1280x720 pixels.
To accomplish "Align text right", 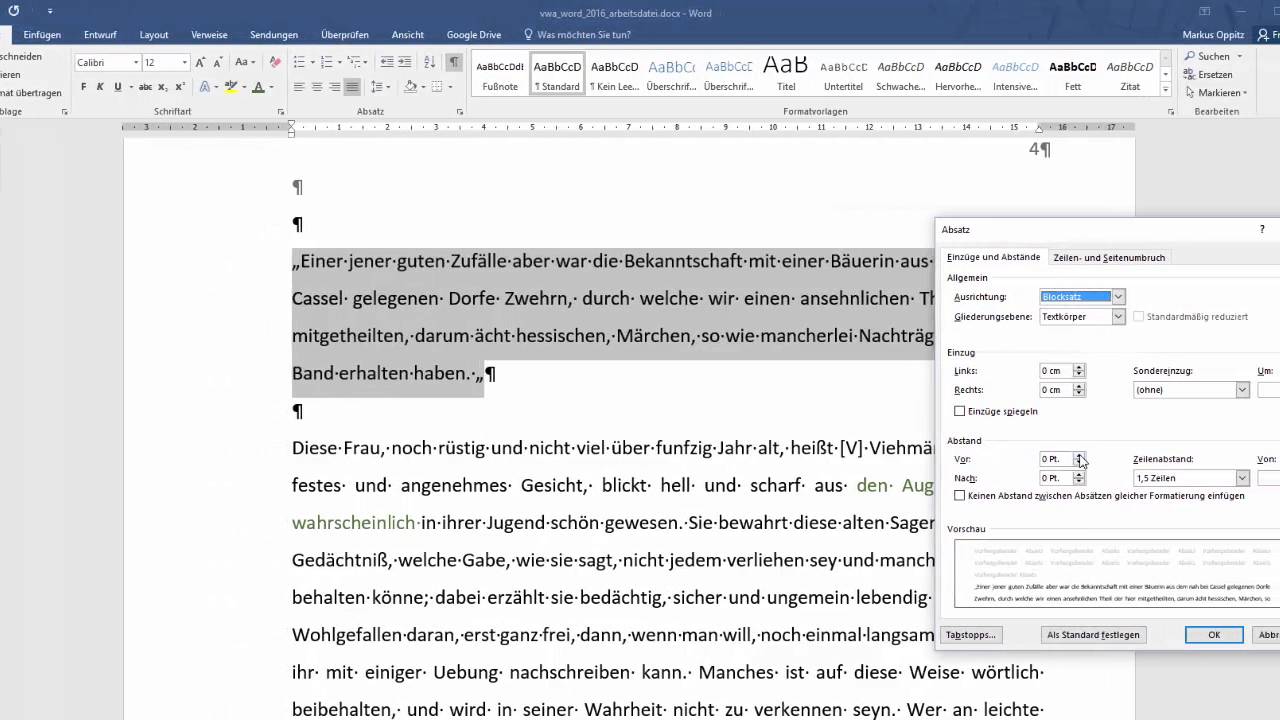I will click(335, 87).
